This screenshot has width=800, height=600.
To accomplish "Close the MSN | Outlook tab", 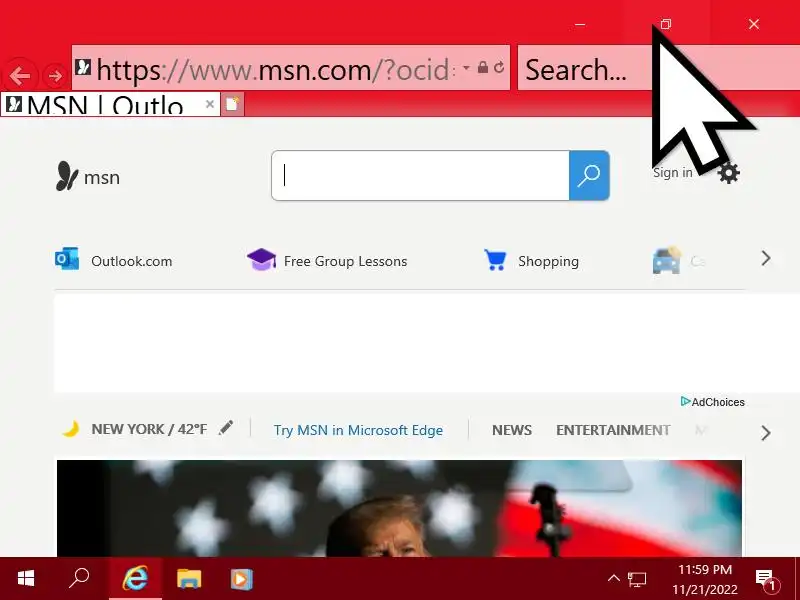I will pos(209,104).
